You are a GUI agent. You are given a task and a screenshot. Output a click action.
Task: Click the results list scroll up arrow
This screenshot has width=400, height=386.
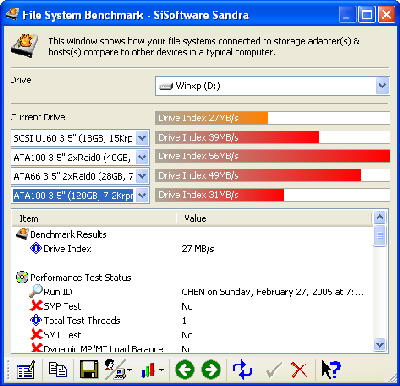pos(380,217)
